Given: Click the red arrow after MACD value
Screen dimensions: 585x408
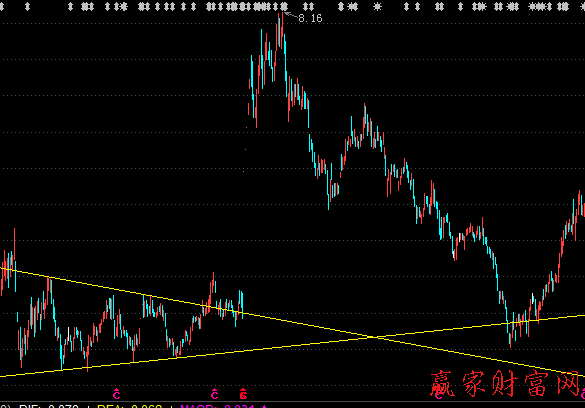Looking at the screenshot, I should point(265,406).
